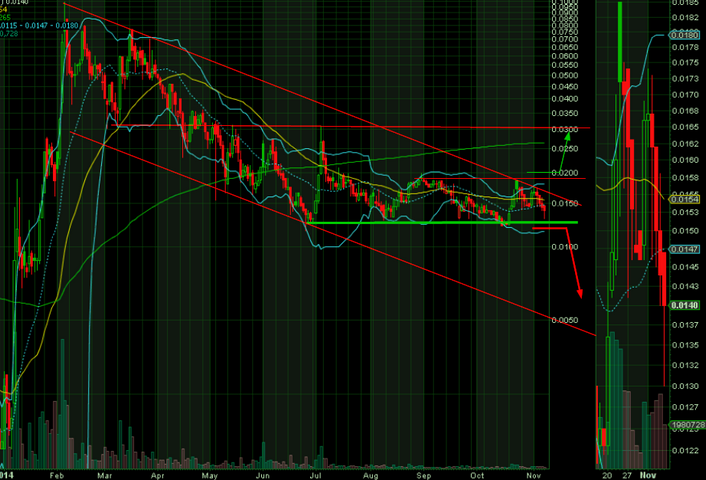Click the 0.0135 label on right chart axis
Viewport: 706px width, 480px height.
tap(685, 345)
